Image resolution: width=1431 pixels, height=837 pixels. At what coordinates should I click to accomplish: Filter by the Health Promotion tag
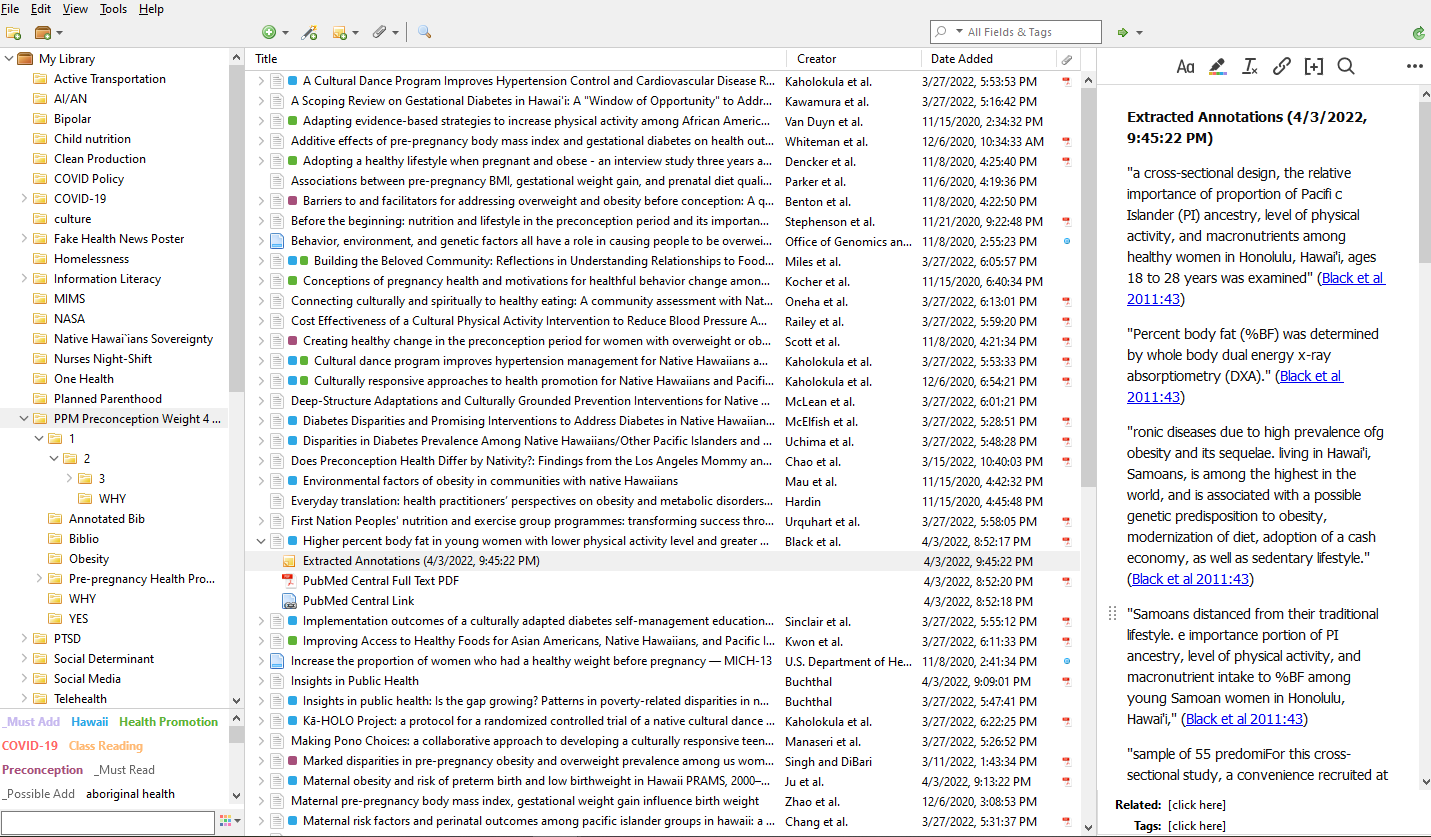click(168, 722)
